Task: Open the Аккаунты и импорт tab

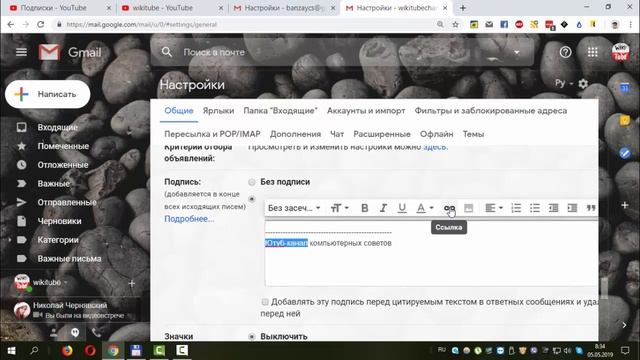Action: [366, 111]
